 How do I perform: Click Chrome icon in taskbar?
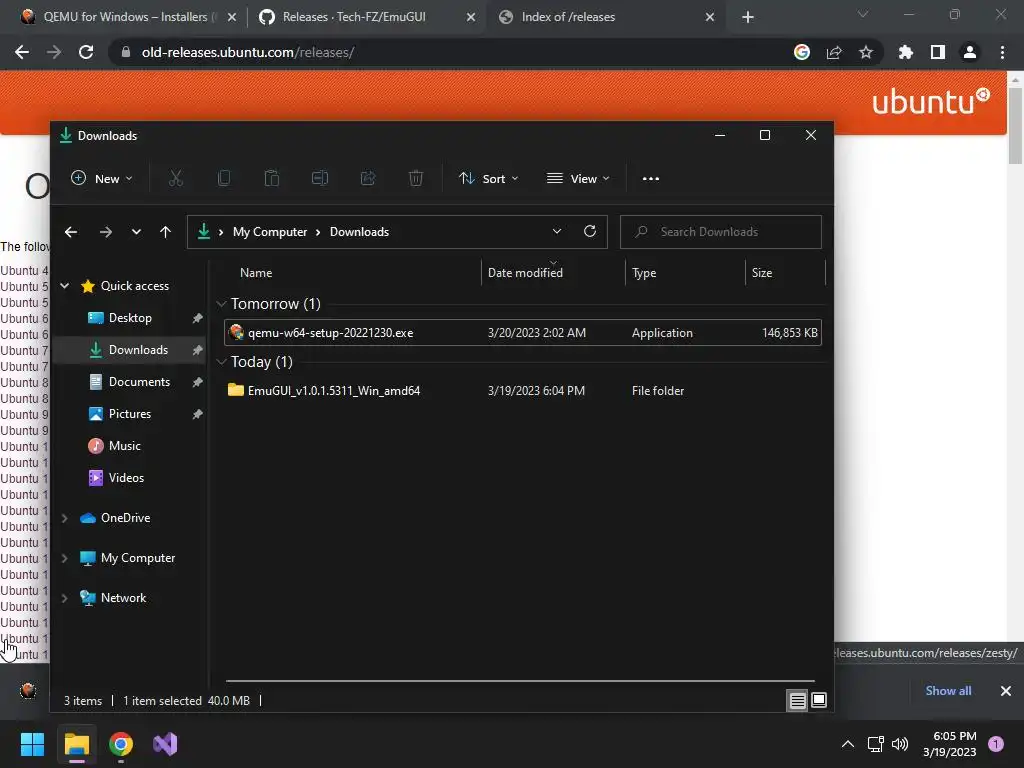pos(121,744)
